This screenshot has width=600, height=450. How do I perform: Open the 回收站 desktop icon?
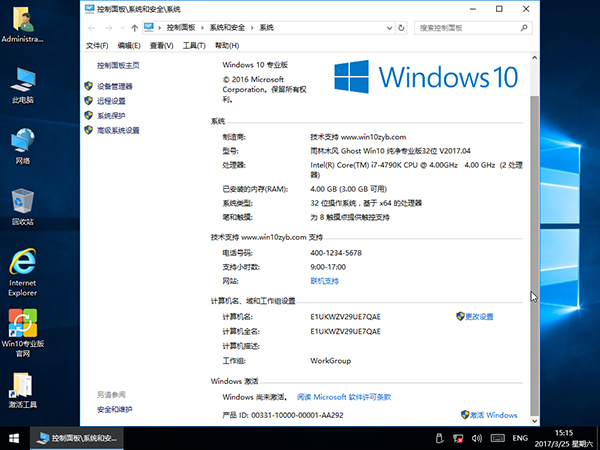click(x=22, y=205)
